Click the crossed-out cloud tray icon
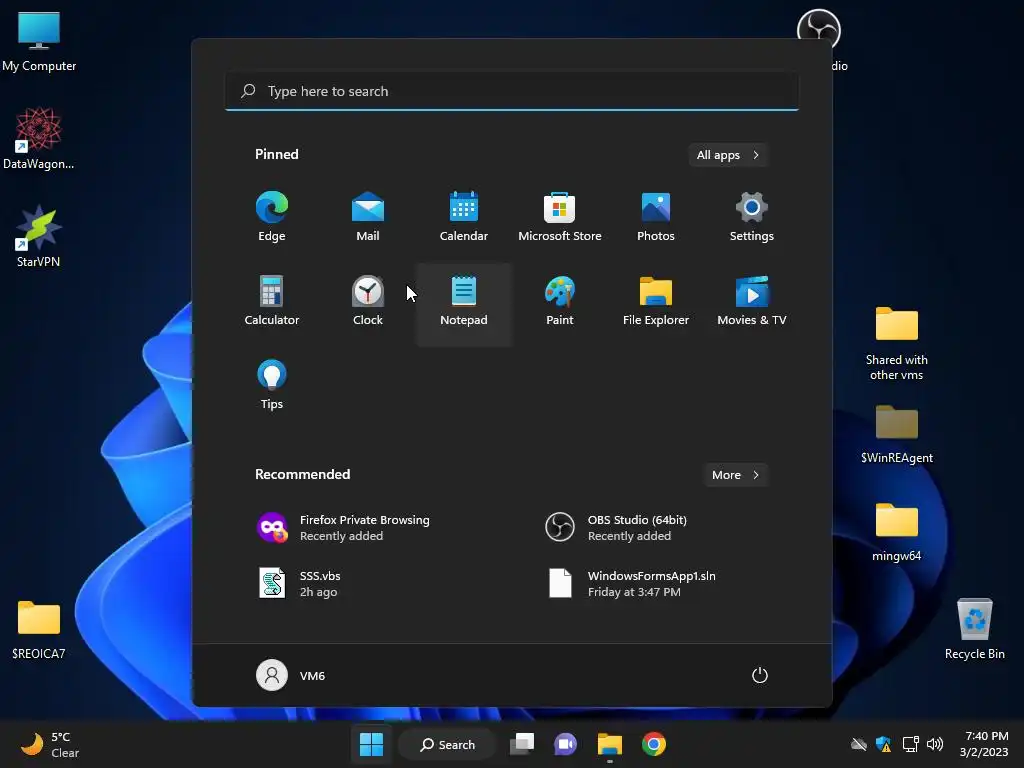 859,744
